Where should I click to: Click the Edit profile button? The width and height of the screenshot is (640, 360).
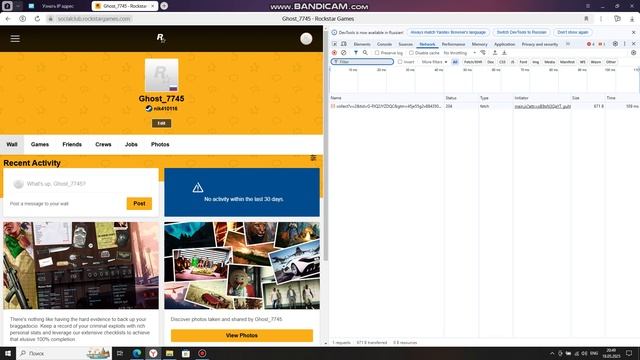162,123
